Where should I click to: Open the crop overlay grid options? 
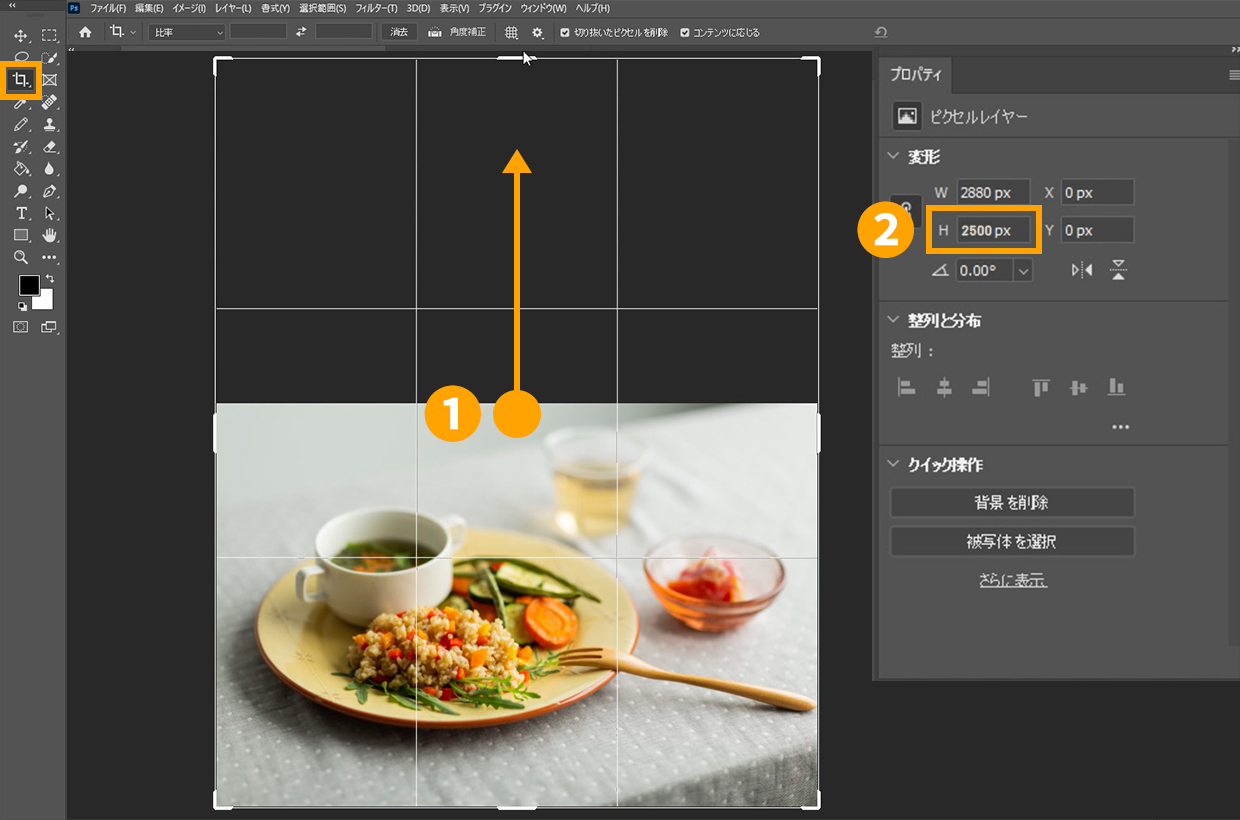point(511,32)
